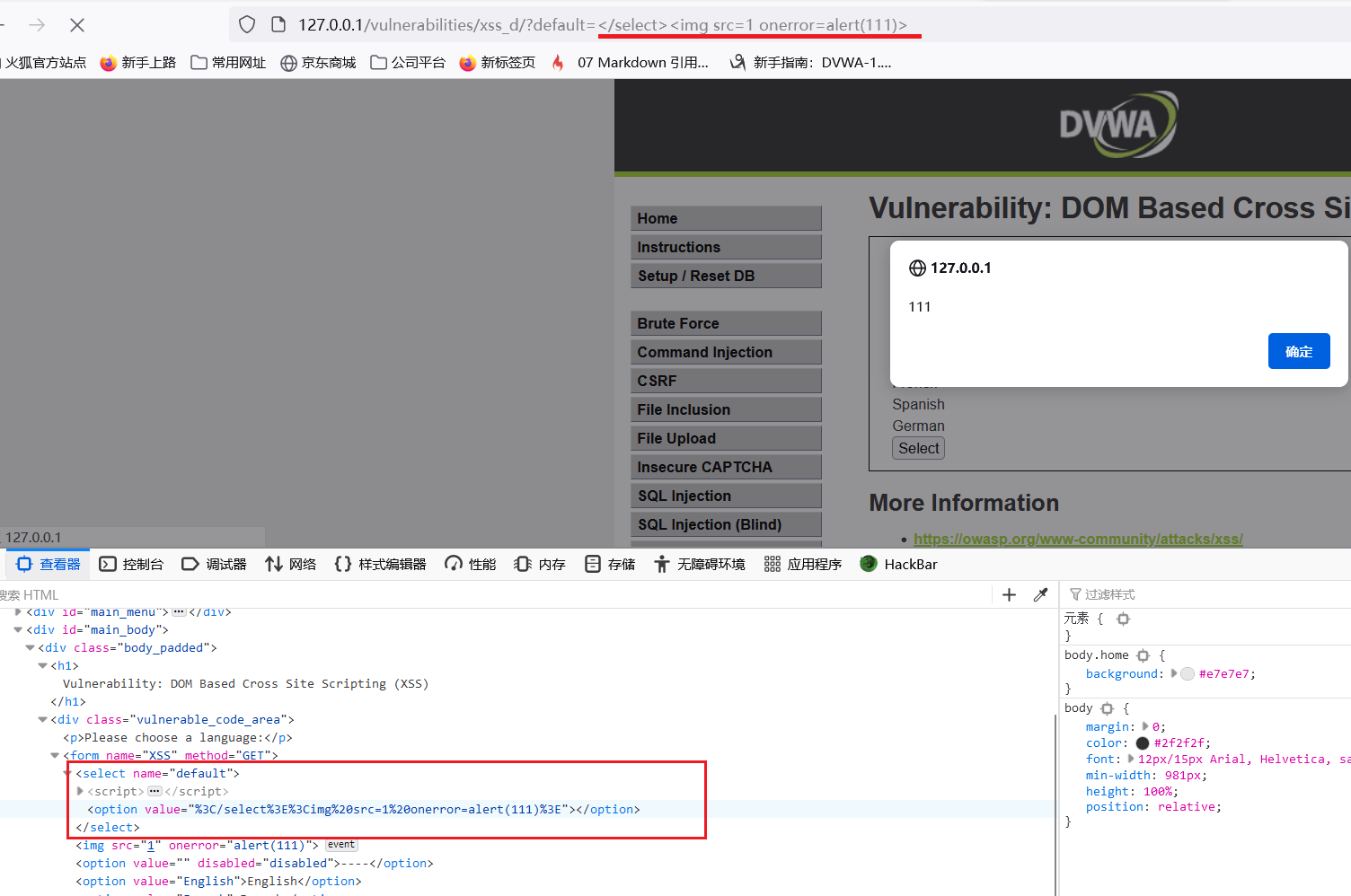Go to File Inclusion page
This screenshot has height=896, width=1351.
(x=726, y=409)
